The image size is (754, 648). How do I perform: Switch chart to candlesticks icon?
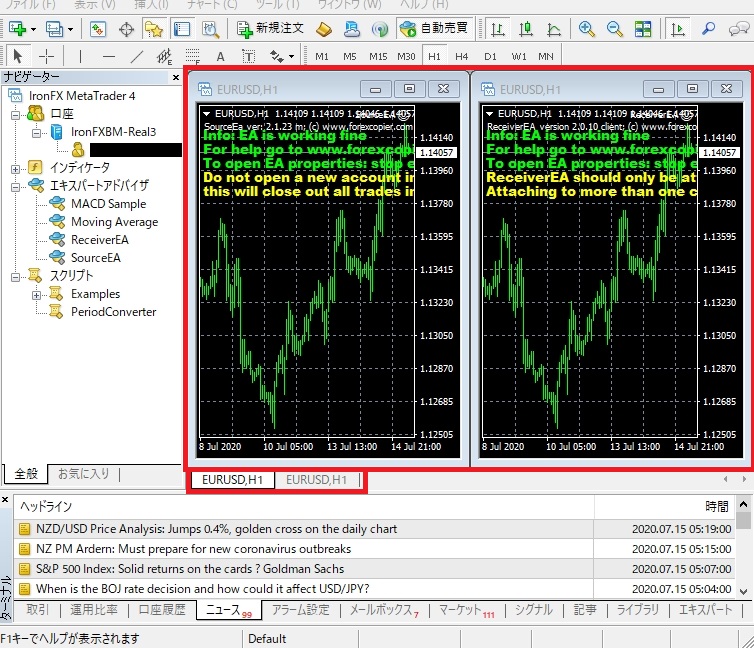526,29
